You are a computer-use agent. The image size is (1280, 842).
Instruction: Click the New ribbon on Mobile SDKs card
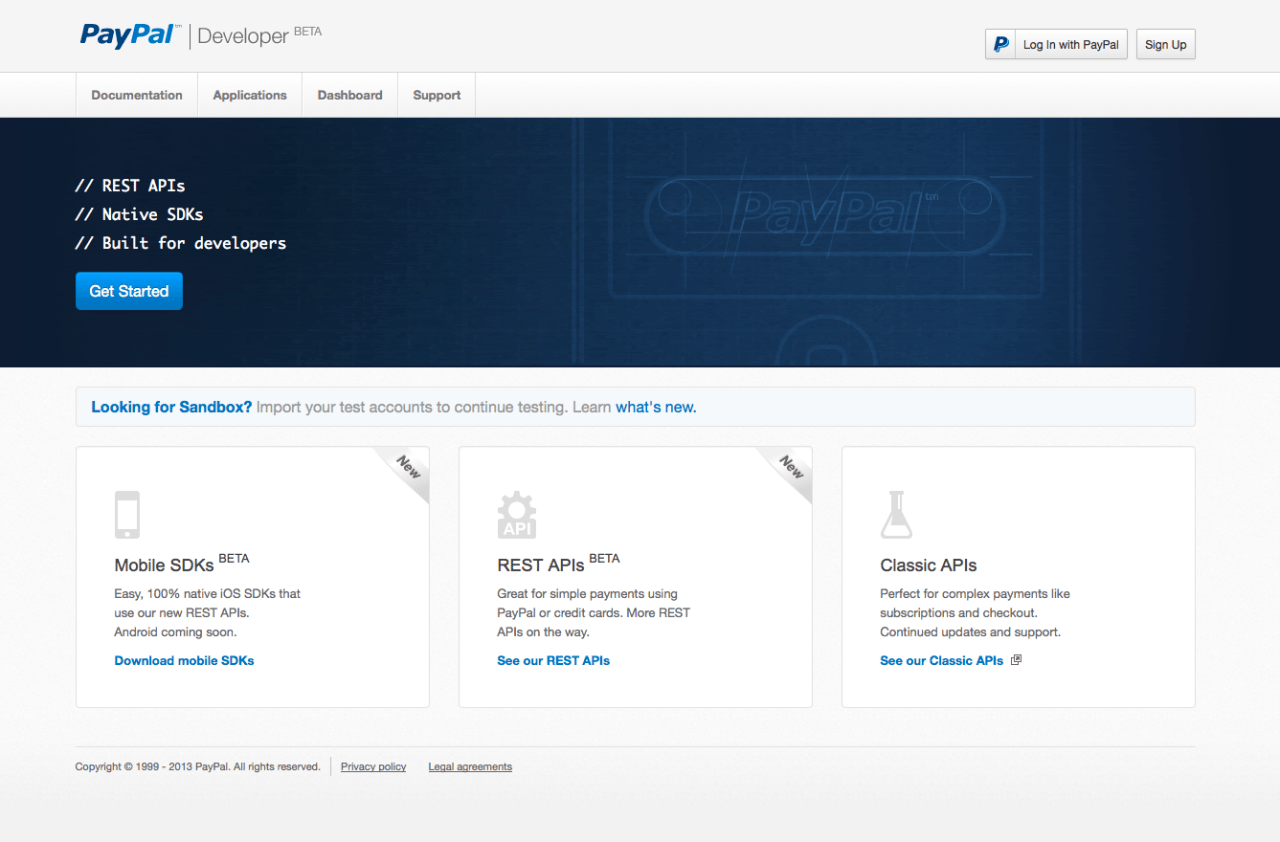407,468
